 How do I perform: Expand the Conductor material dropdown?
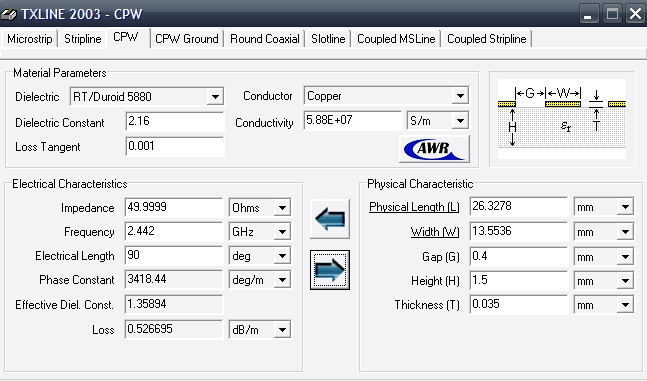pos(460,96)
